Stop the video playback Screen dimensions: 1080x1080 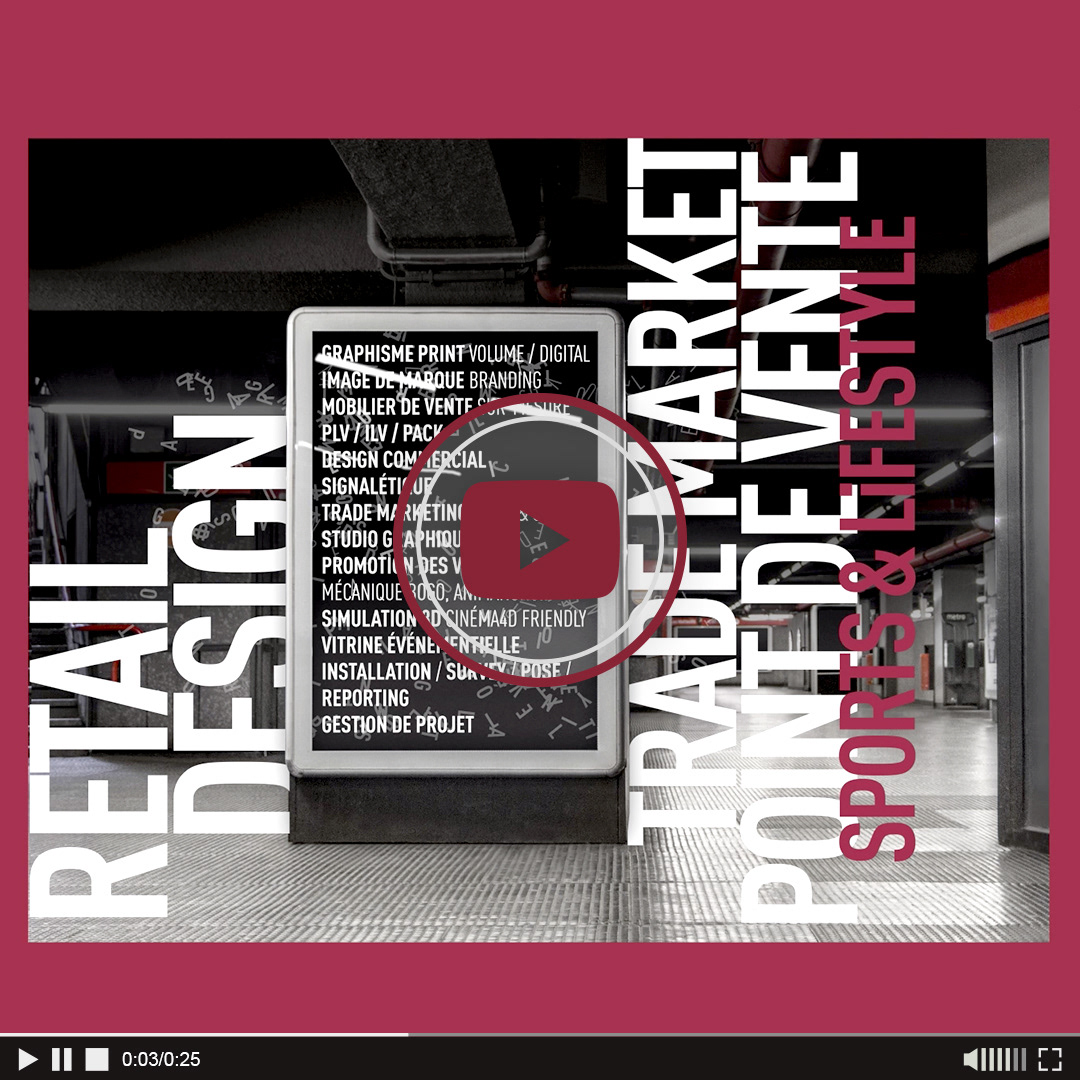click(97, 1059)
